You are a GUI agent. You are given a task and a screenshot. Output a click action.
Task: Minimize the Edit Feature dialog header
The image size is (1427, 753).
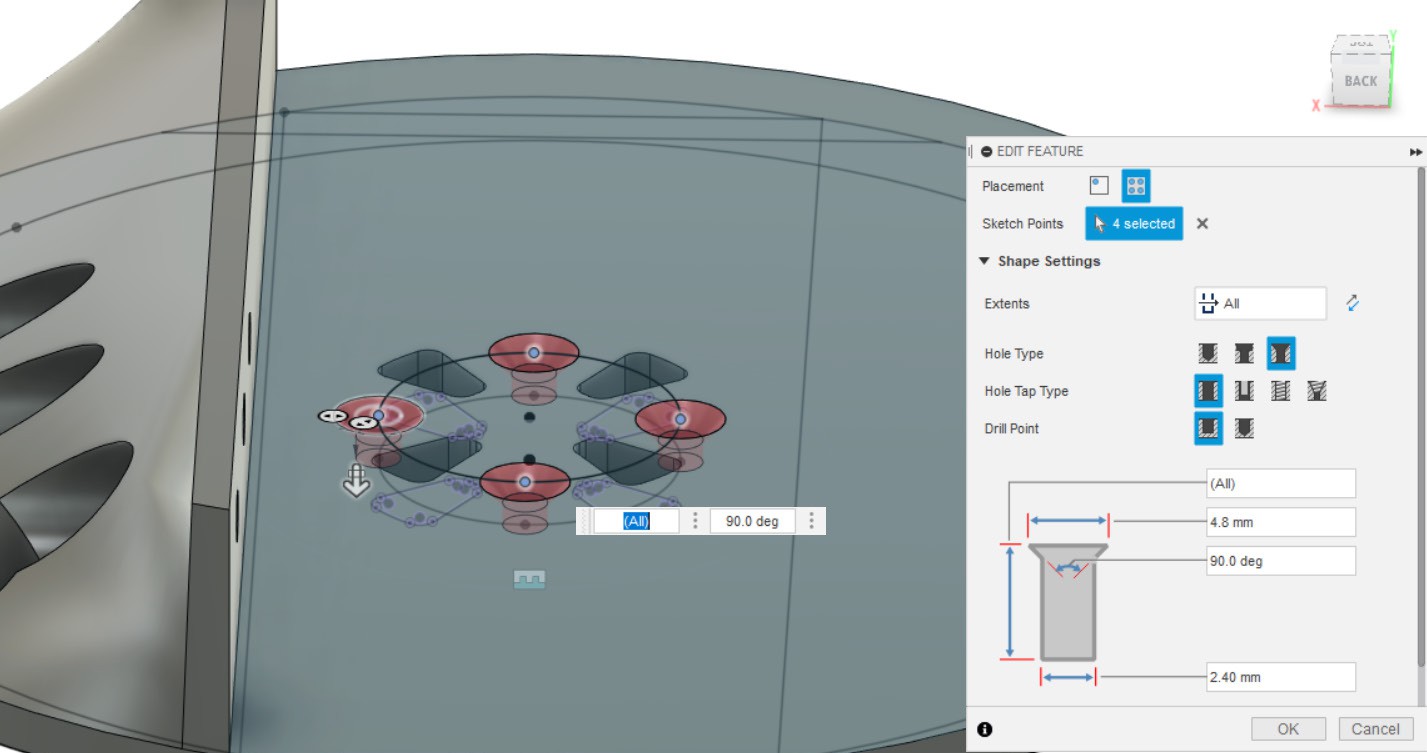[987, 152]
